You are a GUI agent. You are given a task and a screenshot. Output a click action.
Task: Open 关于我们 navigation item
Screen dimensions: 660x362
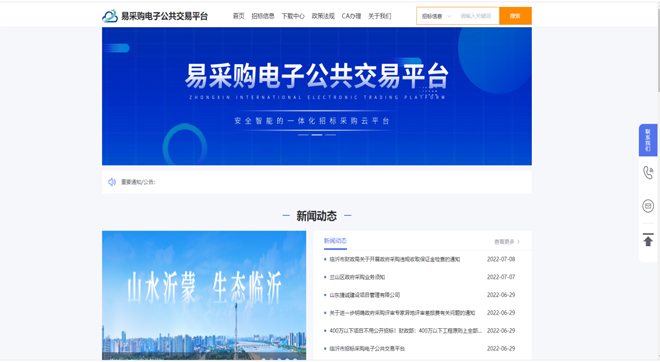(x=380, y=16)
